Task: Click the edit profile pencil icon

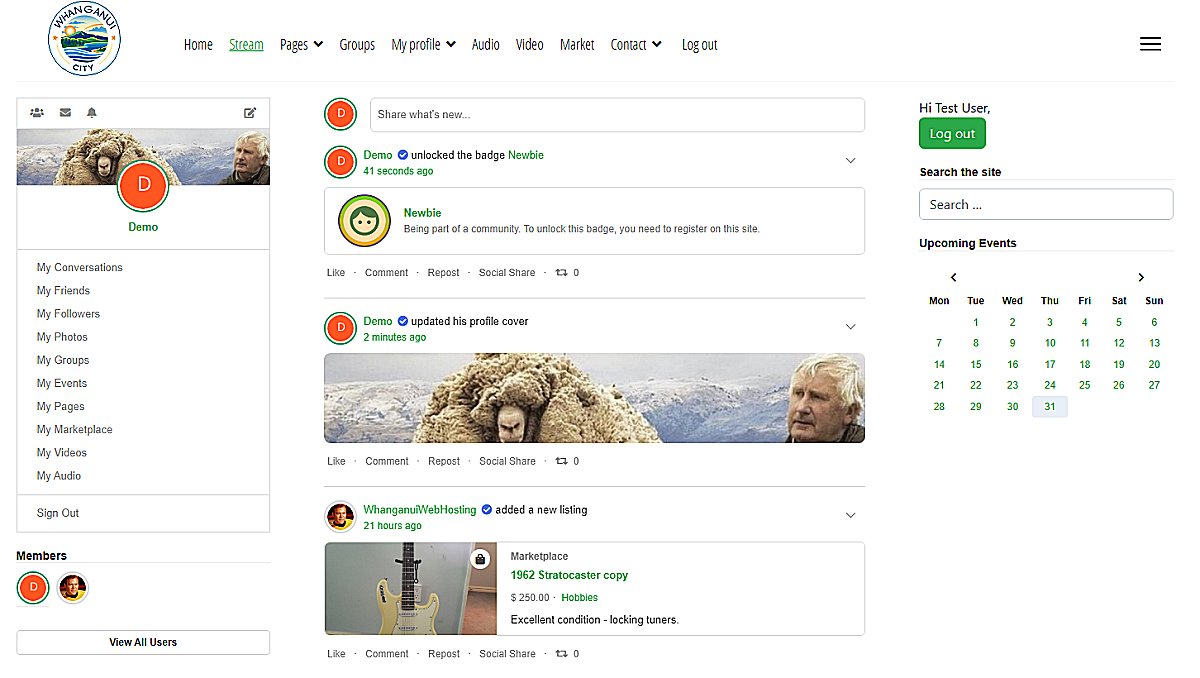Action: 250,113
